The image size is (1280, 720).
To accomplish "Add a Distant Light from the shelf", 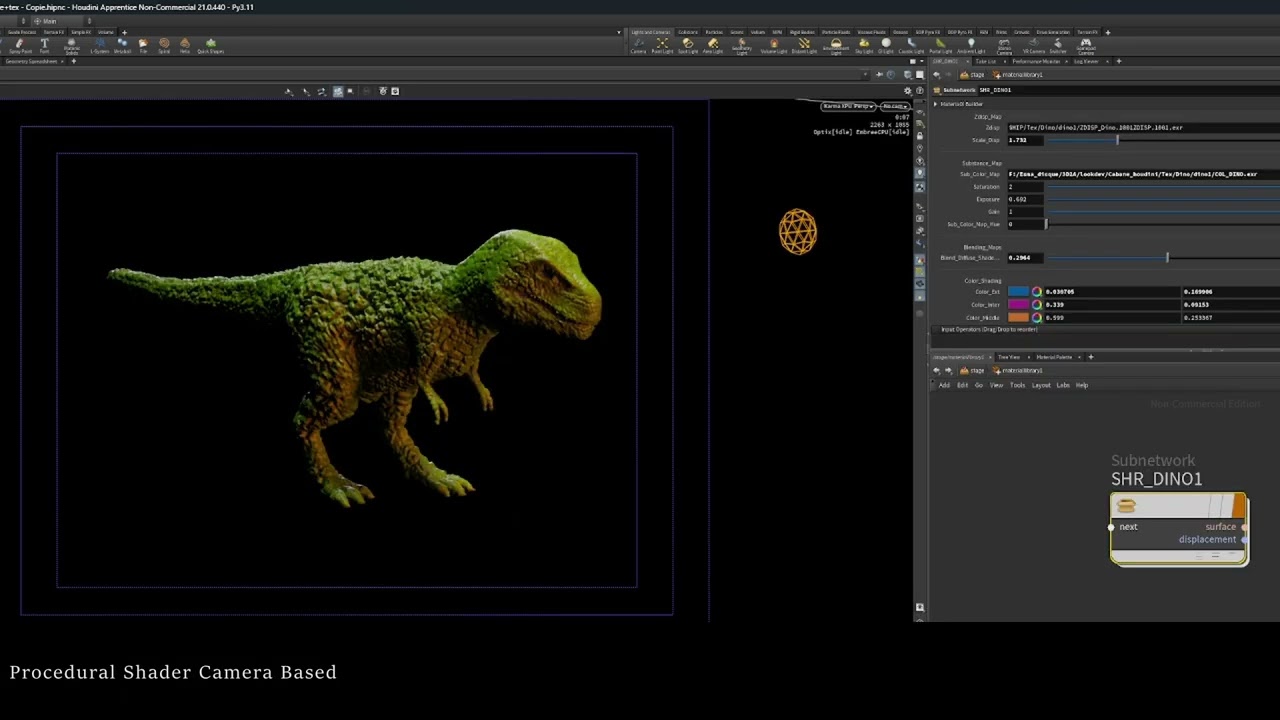I will (x=804, y=46).
